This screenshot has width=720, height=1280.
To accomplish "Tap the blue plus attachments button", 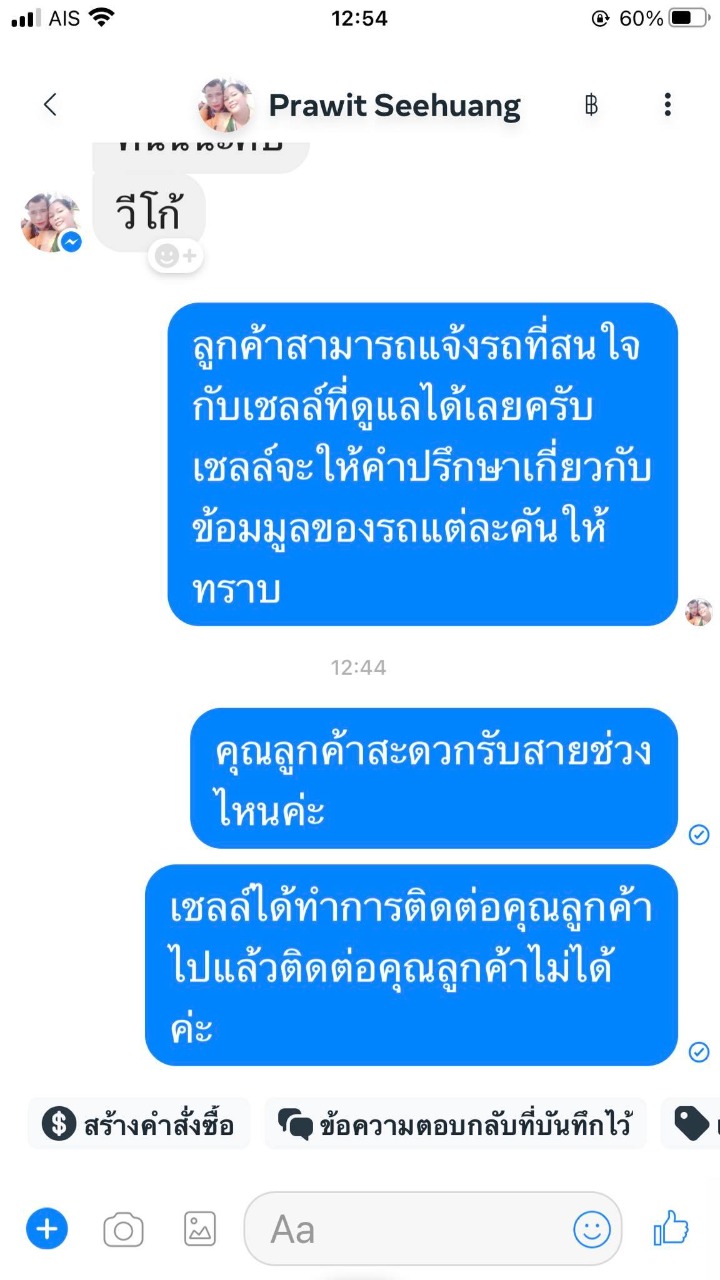I will pos(46,1228).
